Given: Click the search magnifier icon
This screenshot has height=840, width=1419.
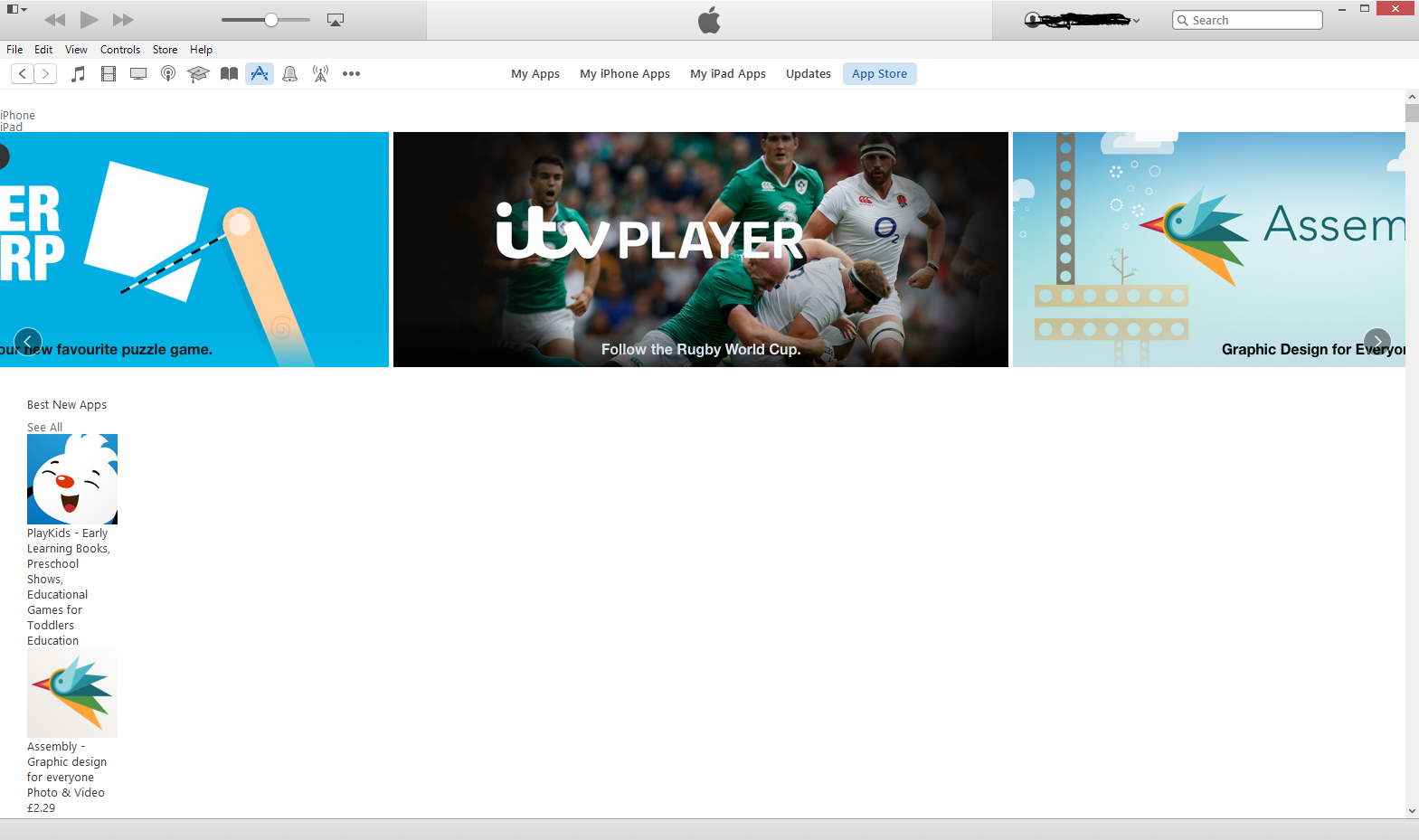Looking at the screenshot, I should 1182,21.
